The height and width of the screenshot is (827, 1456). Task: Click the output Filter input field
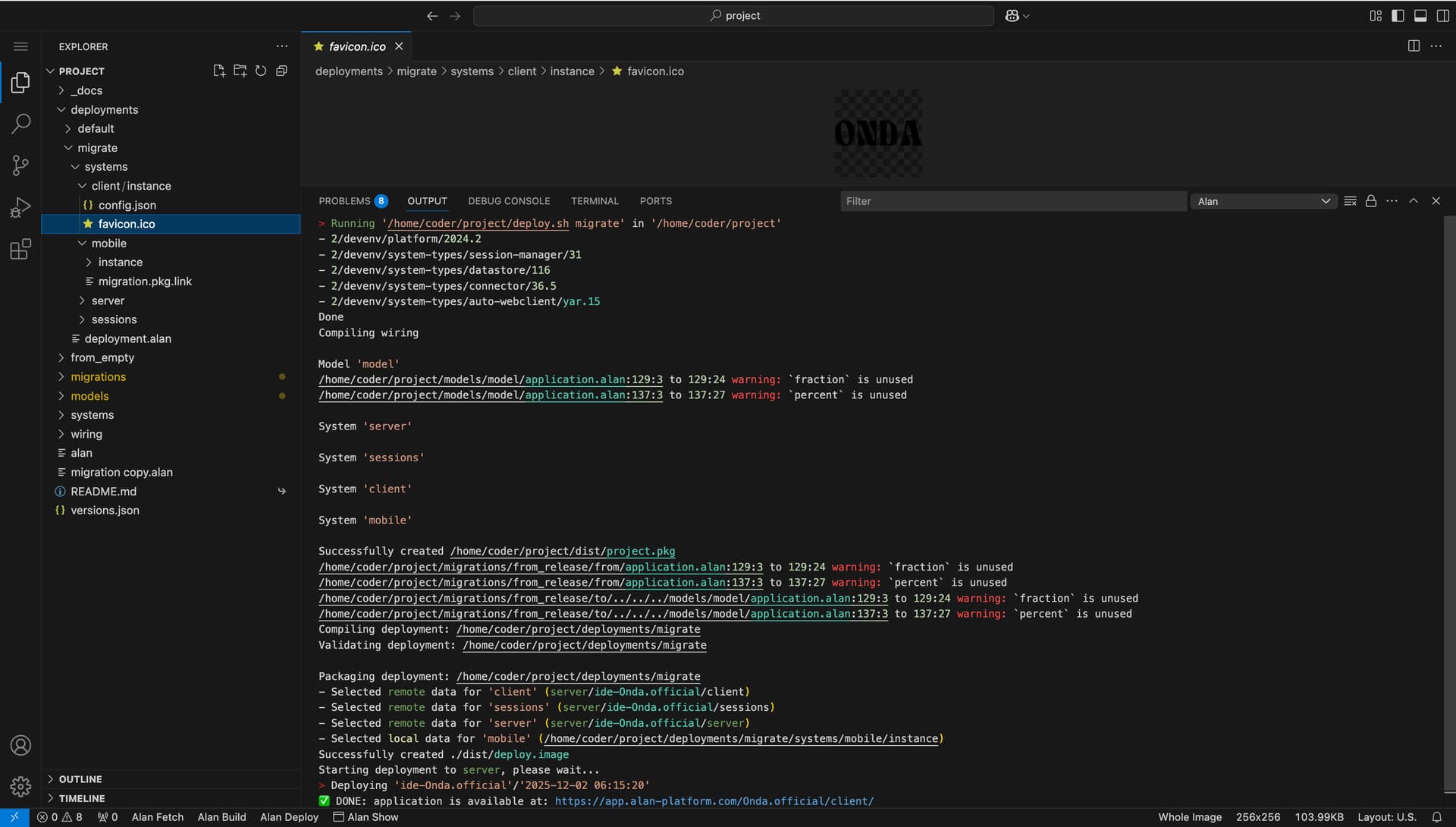[x=1012, y=201]
